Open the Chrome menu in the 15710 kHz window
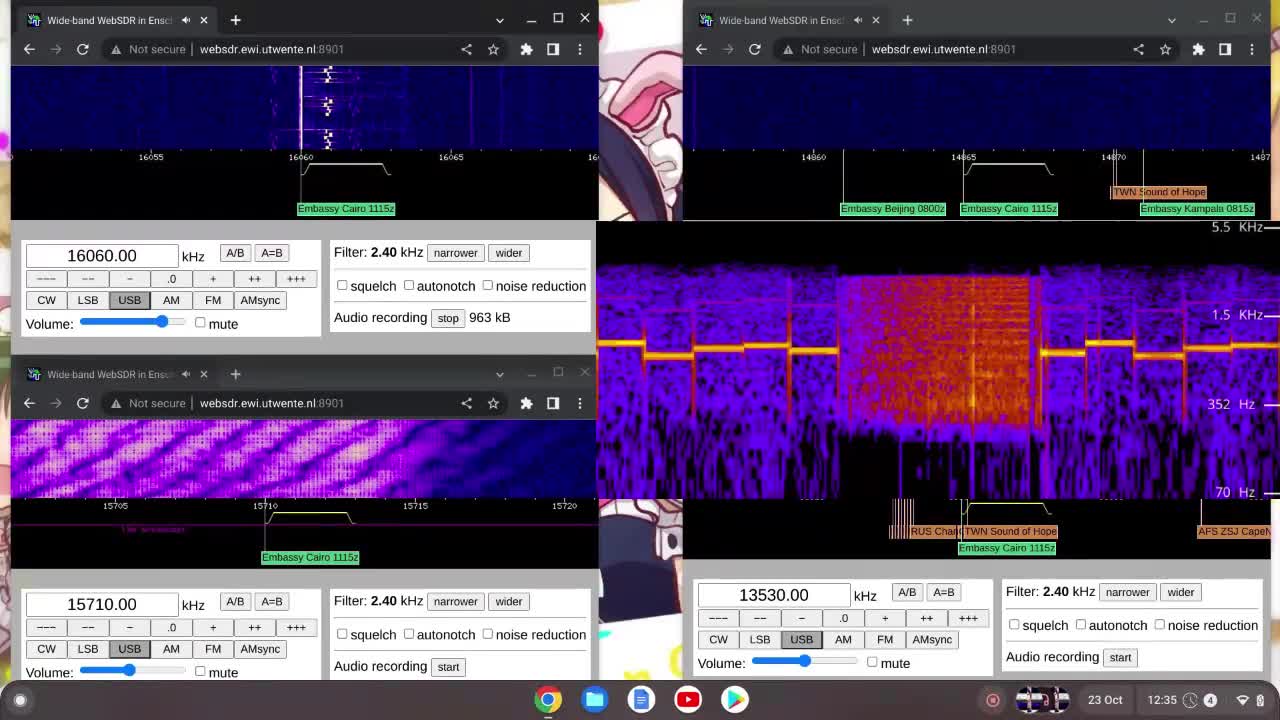The height and width of the screenshot is (720, 1280). (x=580, y=403)
